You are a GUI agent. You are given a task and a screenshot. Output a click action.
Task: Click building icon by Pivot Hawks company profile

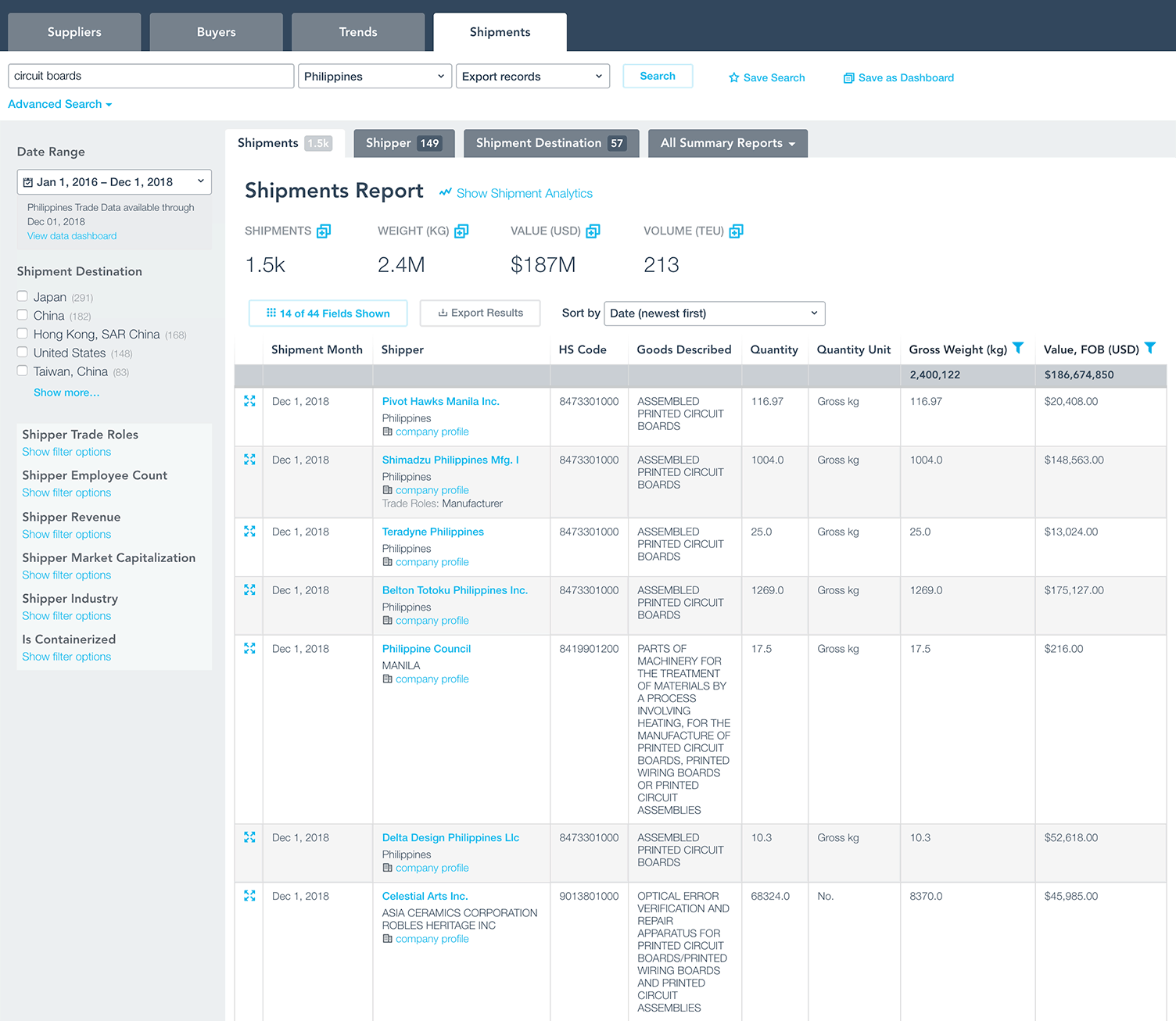click(x=387, y=432)
